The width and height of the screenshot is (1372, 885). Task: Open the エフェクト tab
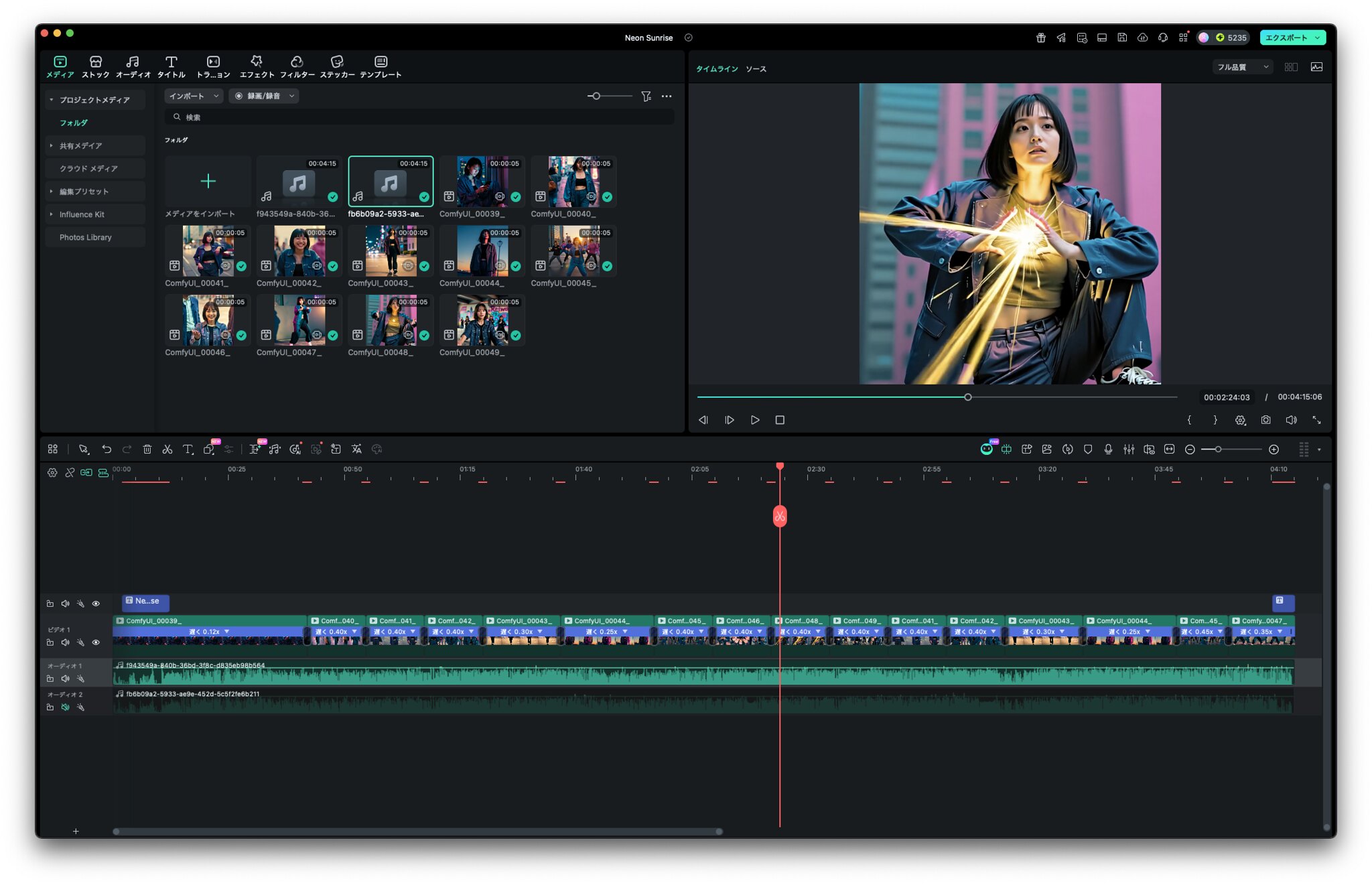(x=257, y=66)
